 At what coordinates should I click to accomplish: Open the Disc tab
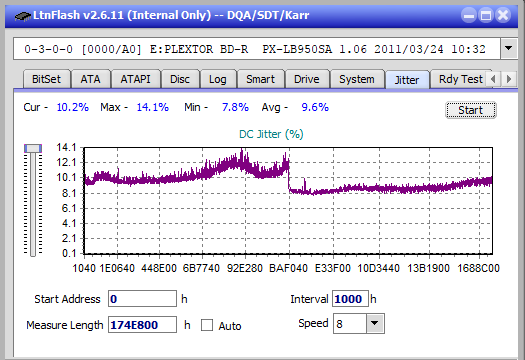(180, 79)
